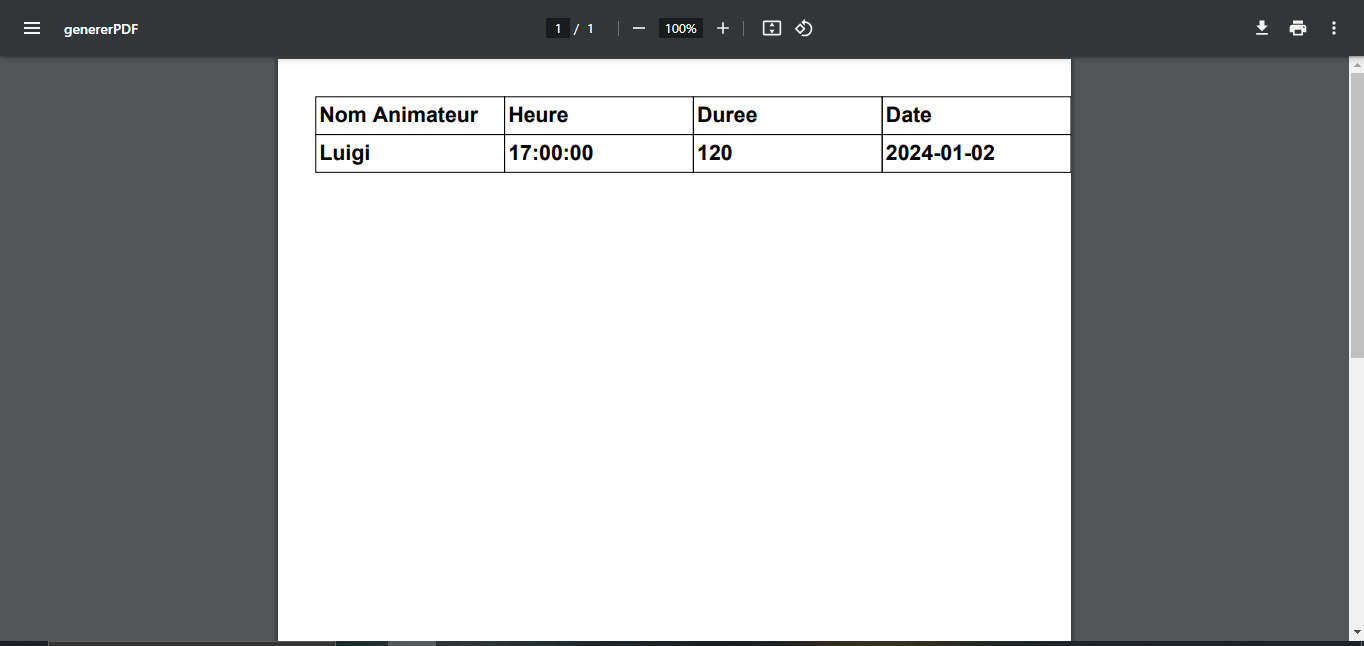The image size is (1364, 646).
Task: Print the PDF using the printer icon
Action: (x=1298, y=28)
